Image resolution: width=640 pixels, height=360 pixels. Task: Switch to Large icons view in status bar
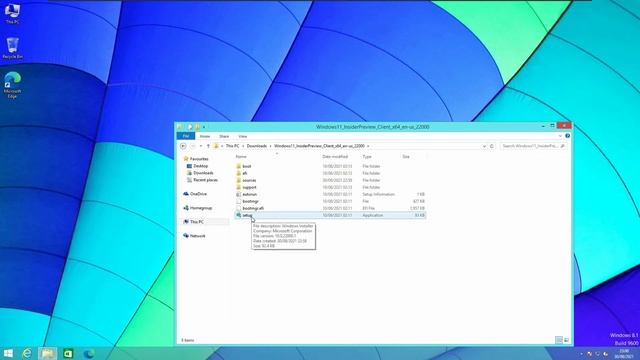[566, 340]
